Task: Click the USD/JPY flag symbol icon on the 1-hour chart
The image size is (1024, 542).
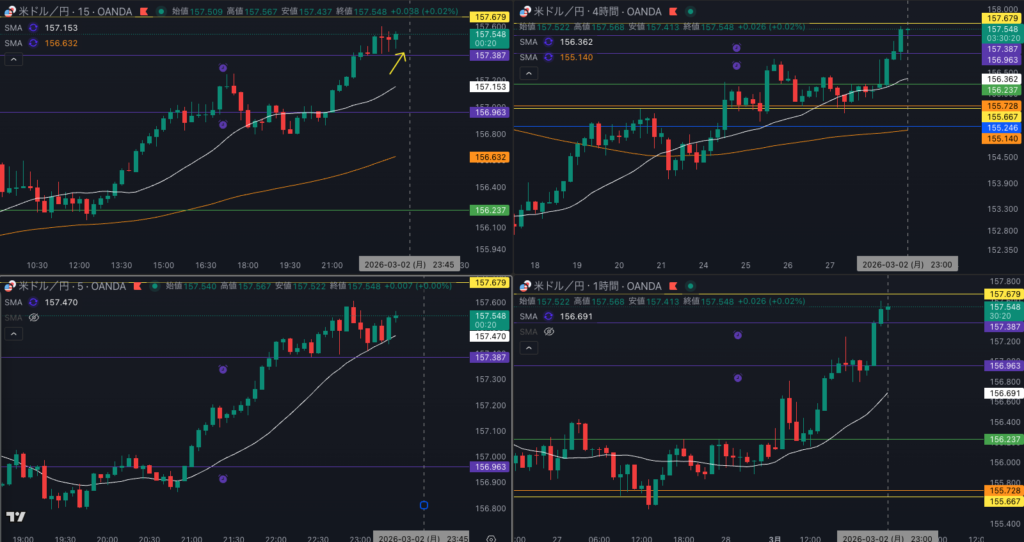Action: coord(522,286)
